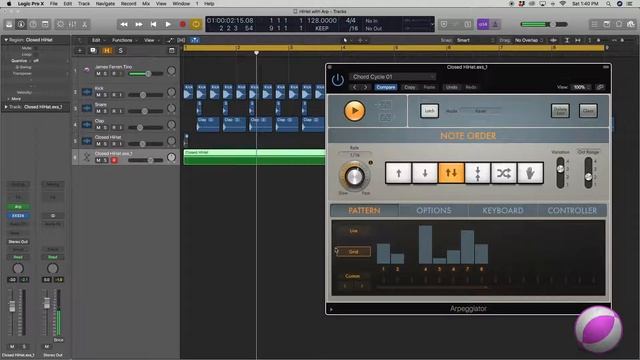Screen dimensions: 640x360
Task: Open the plugin View 100% size dropdown
Action: point(581,87)
